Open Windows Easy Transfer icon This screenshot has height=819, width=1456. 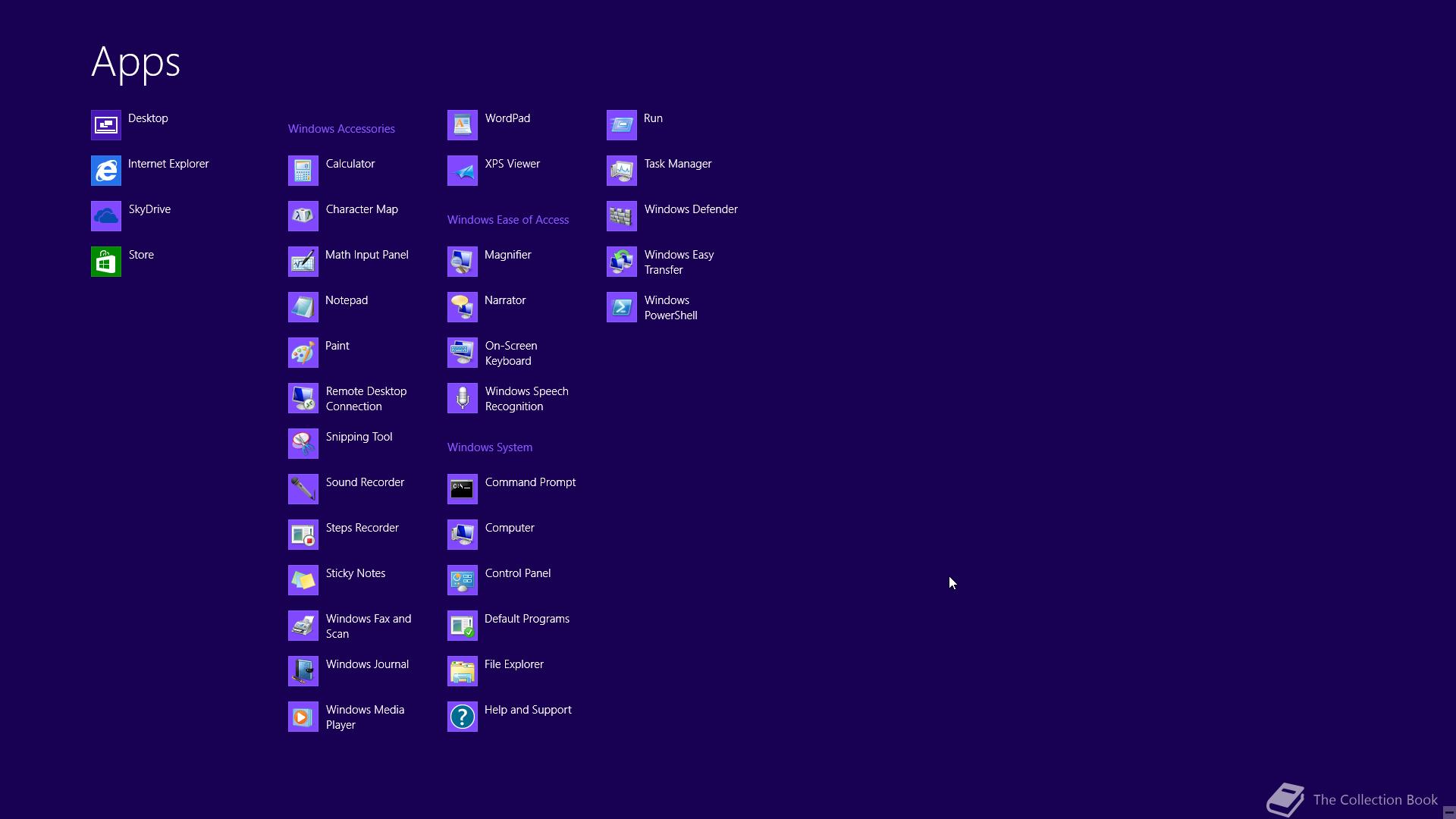pyautogui.click(x=622, y=262)
